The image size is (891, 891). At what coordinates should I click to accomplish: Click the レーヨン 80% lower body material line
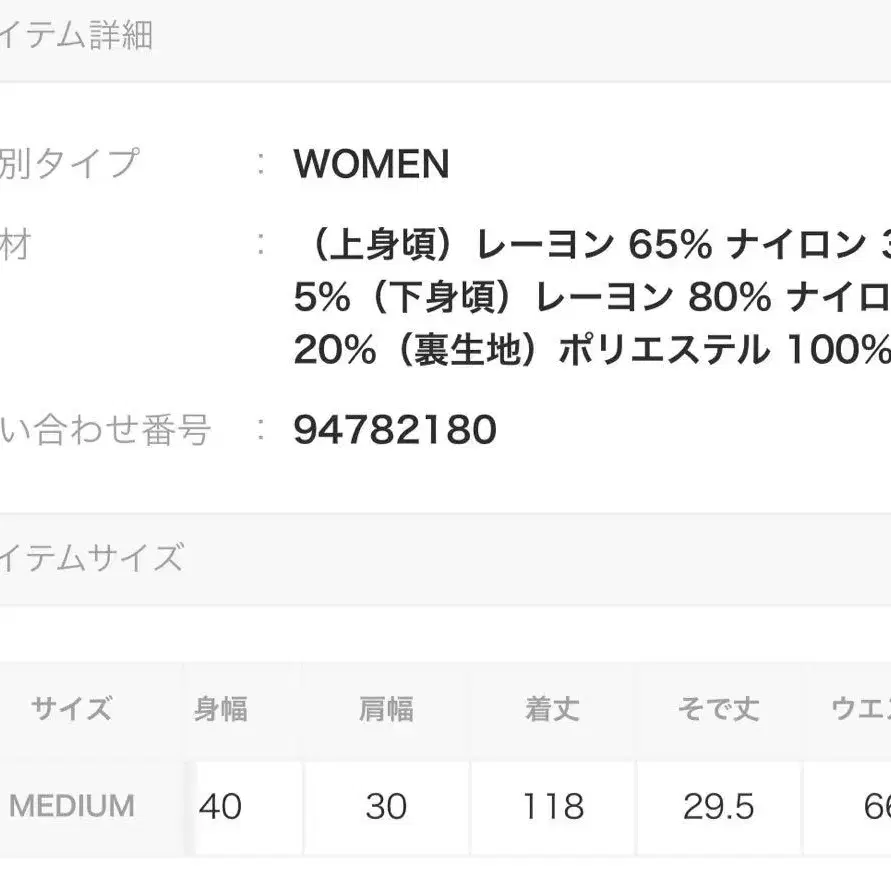[590, 297]
